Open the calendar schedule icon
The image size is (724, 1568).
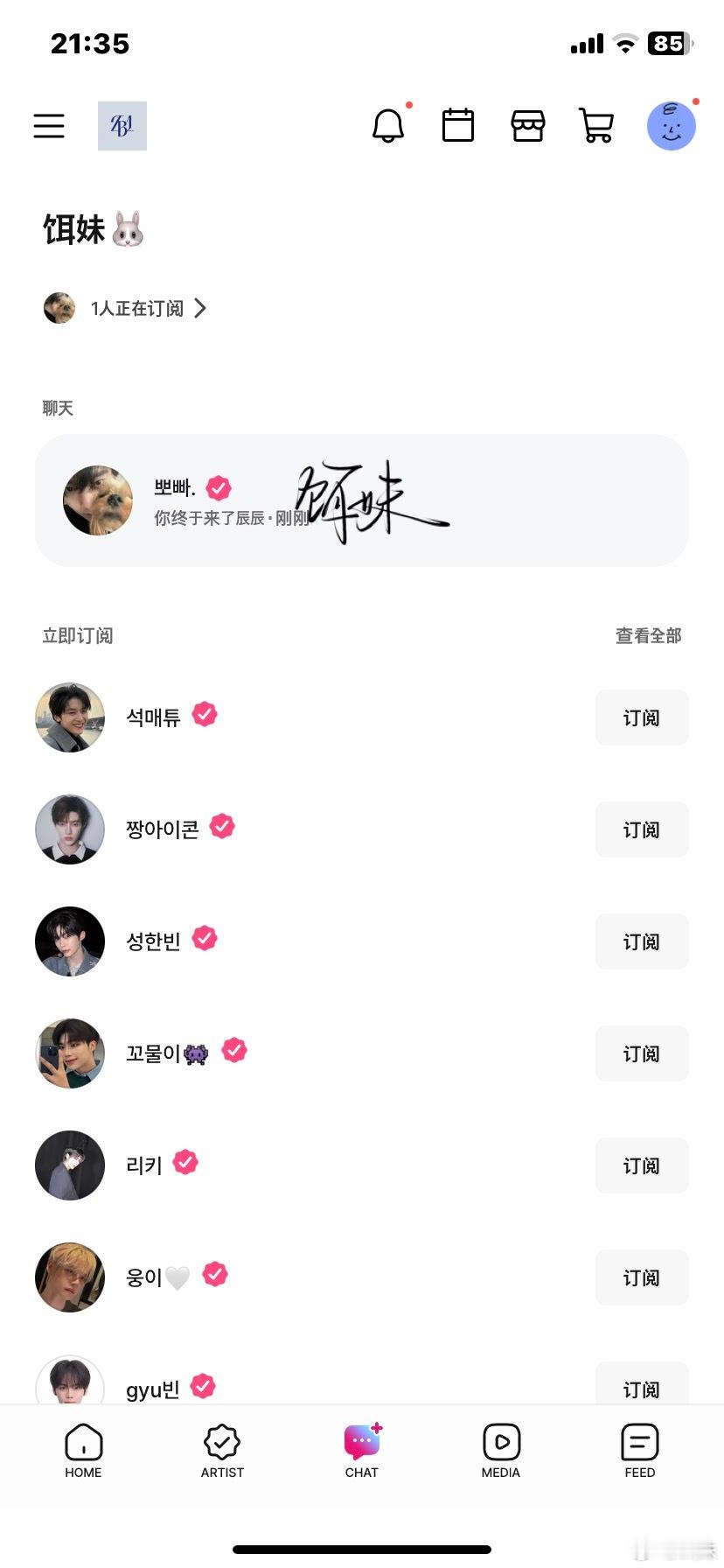point(458,125)
